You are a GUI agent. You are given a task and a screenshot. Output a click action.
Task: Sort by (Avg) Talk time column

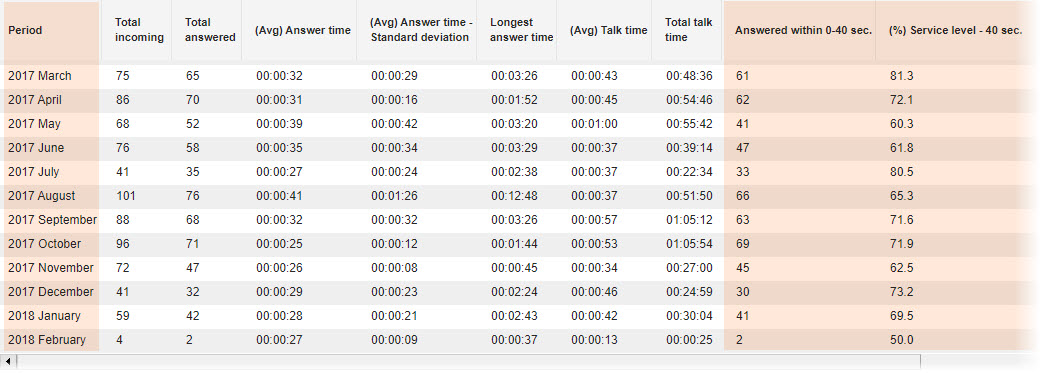point(608,30)
